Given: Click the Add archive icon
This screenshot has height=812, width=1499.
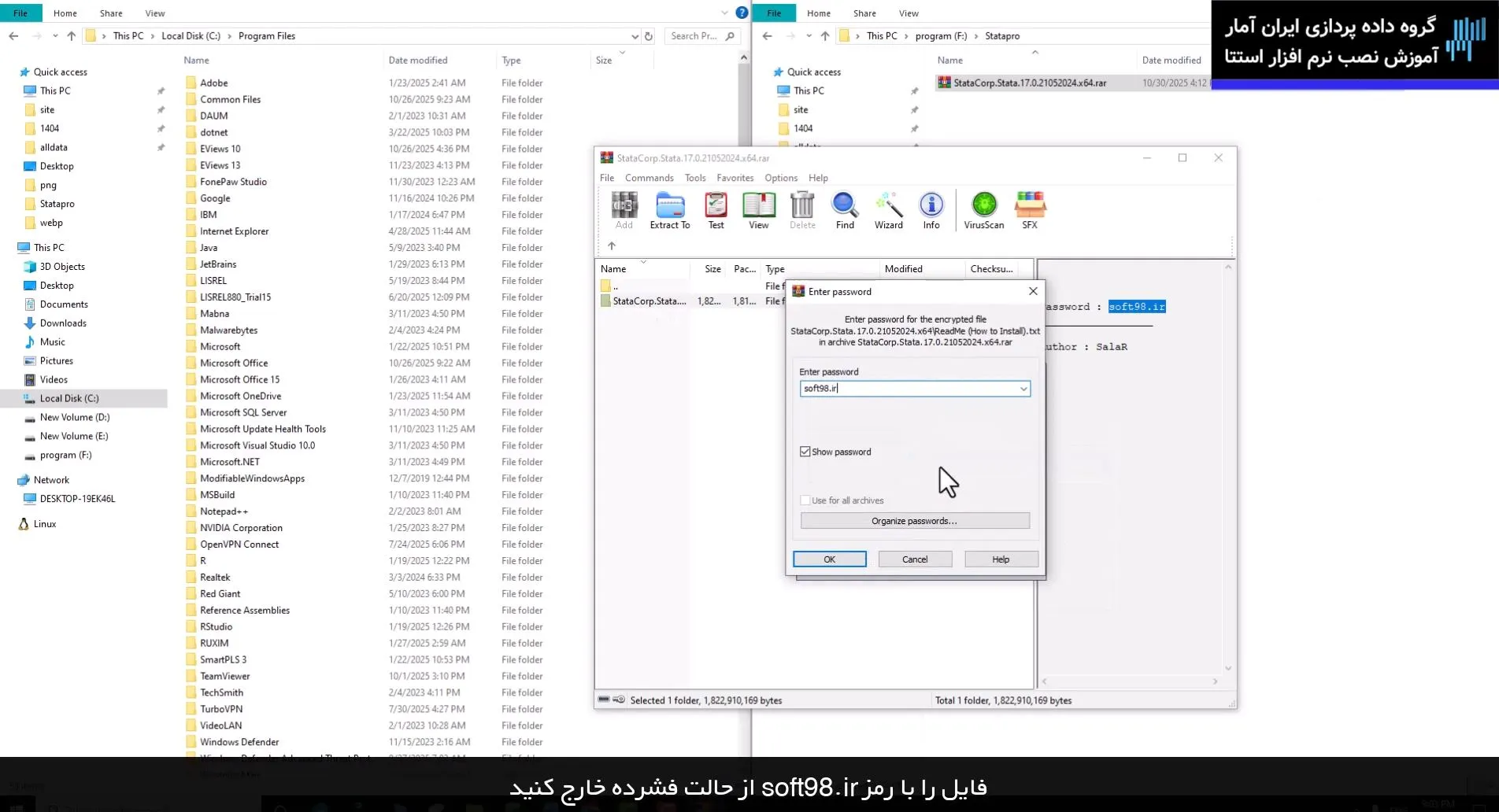Looking at the screenshot, I should coord(624,210).
